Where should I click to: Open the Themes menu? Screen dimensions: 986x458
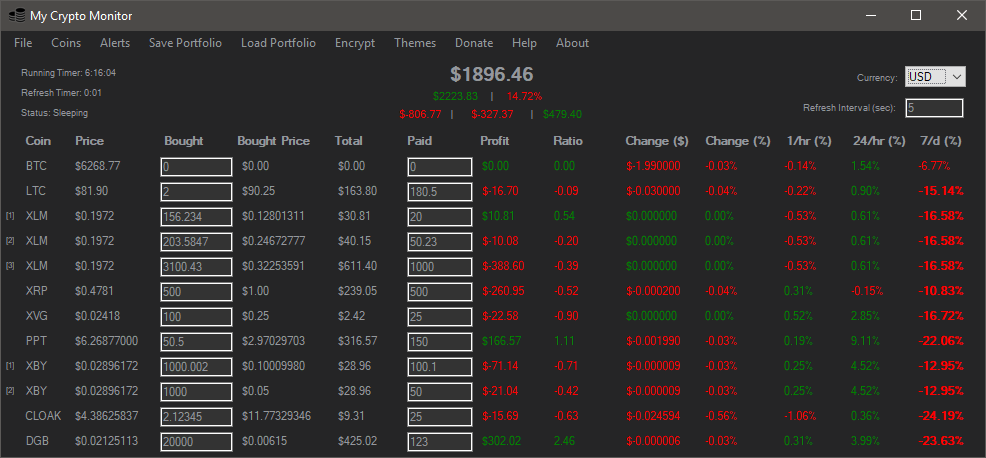[415, 43]
